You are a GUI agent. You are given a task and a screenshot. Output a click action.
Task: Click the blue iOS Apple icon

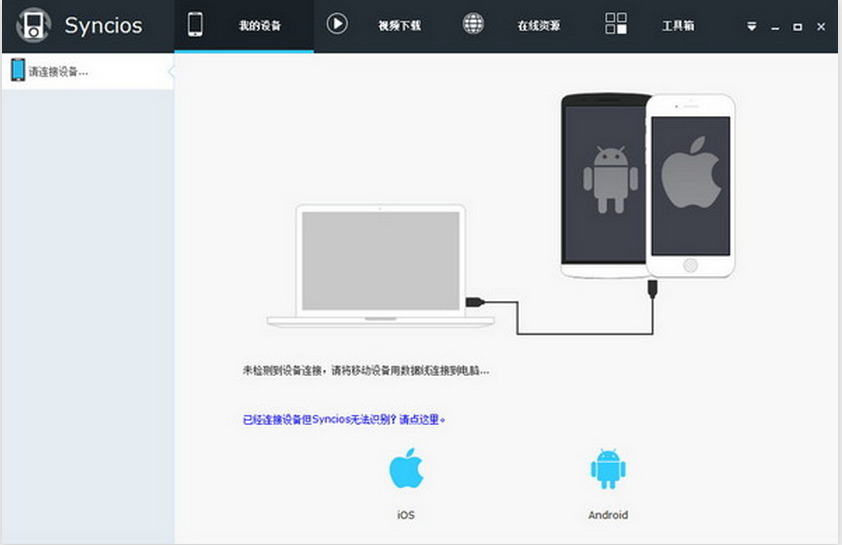point(407,468)
